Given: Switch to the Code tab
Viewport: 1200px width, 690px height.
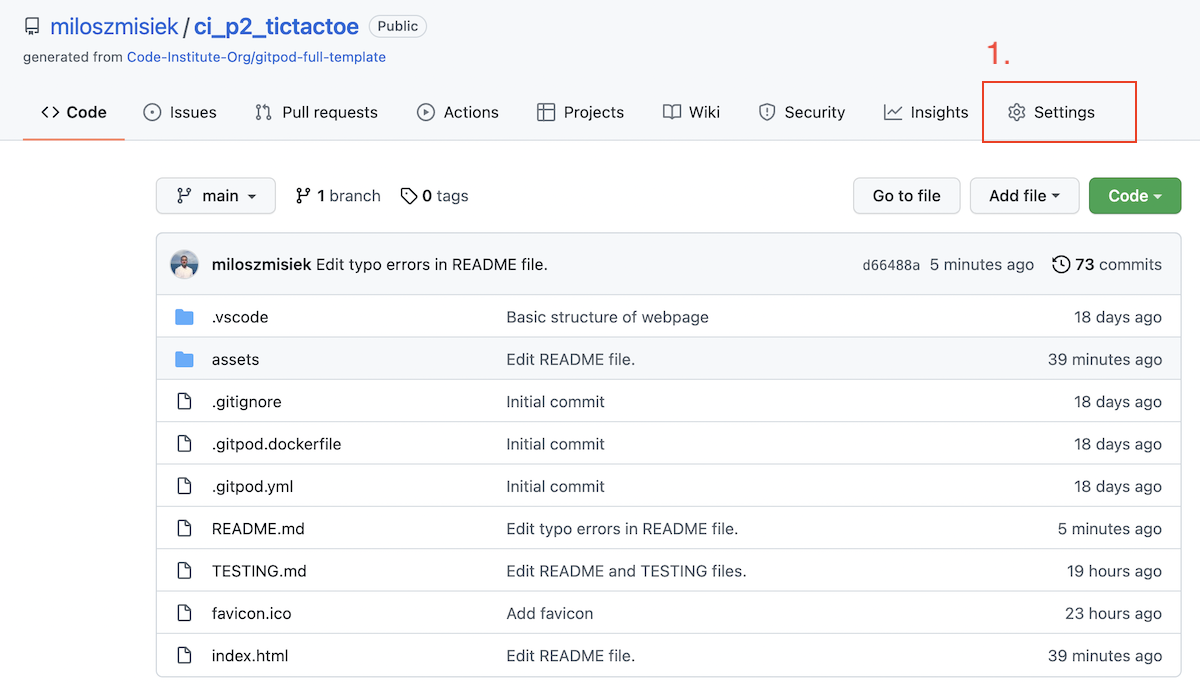Looking at the screenshot, I should 74,112.
